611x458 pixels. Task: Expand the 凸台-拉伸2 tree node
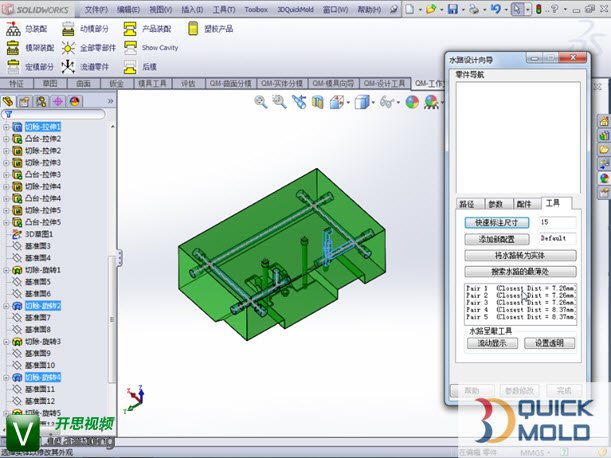tap(6, 139)
